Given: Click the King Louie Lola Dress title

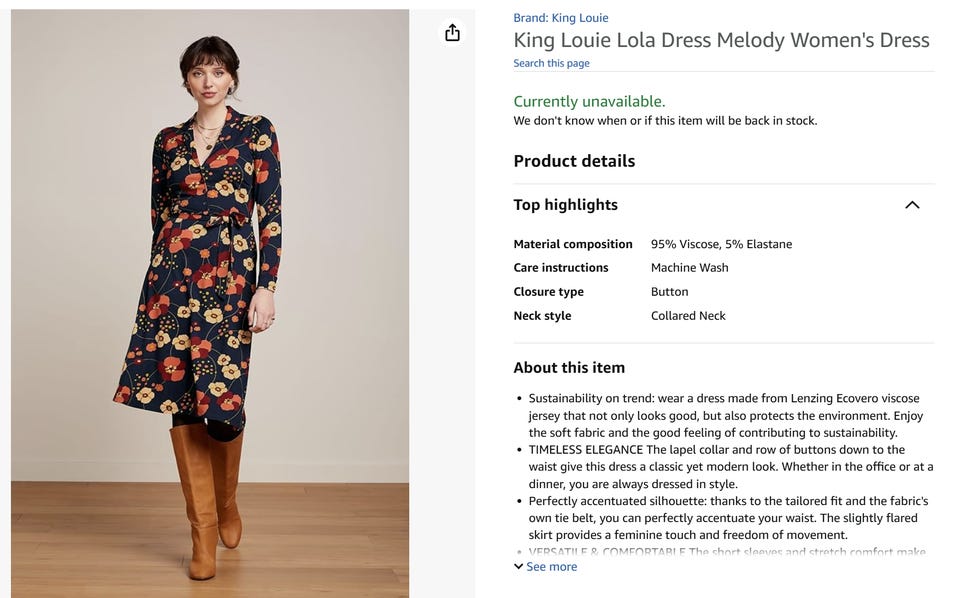Looking at the screenshot, I should click(x=721, y=40).
